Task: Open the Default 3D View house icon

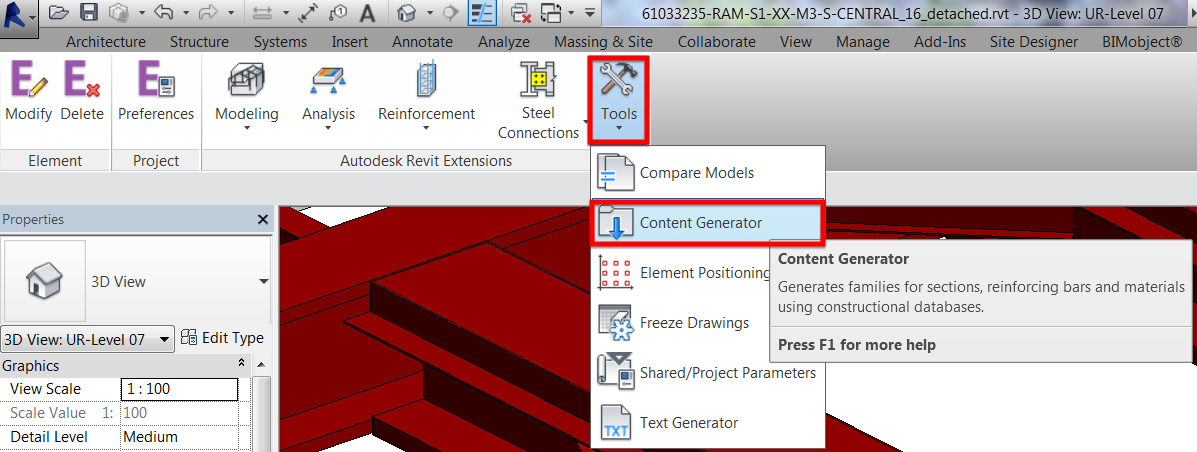Action: (x=408, y=12)
